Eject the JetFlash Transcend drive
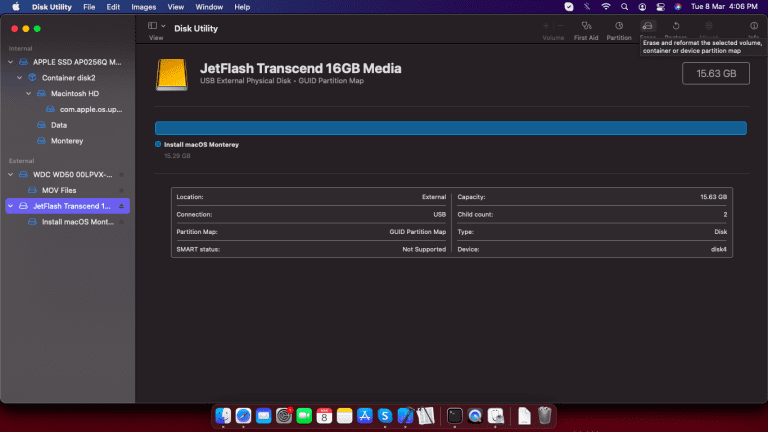 pyautogui.click(x=121, y=206)
